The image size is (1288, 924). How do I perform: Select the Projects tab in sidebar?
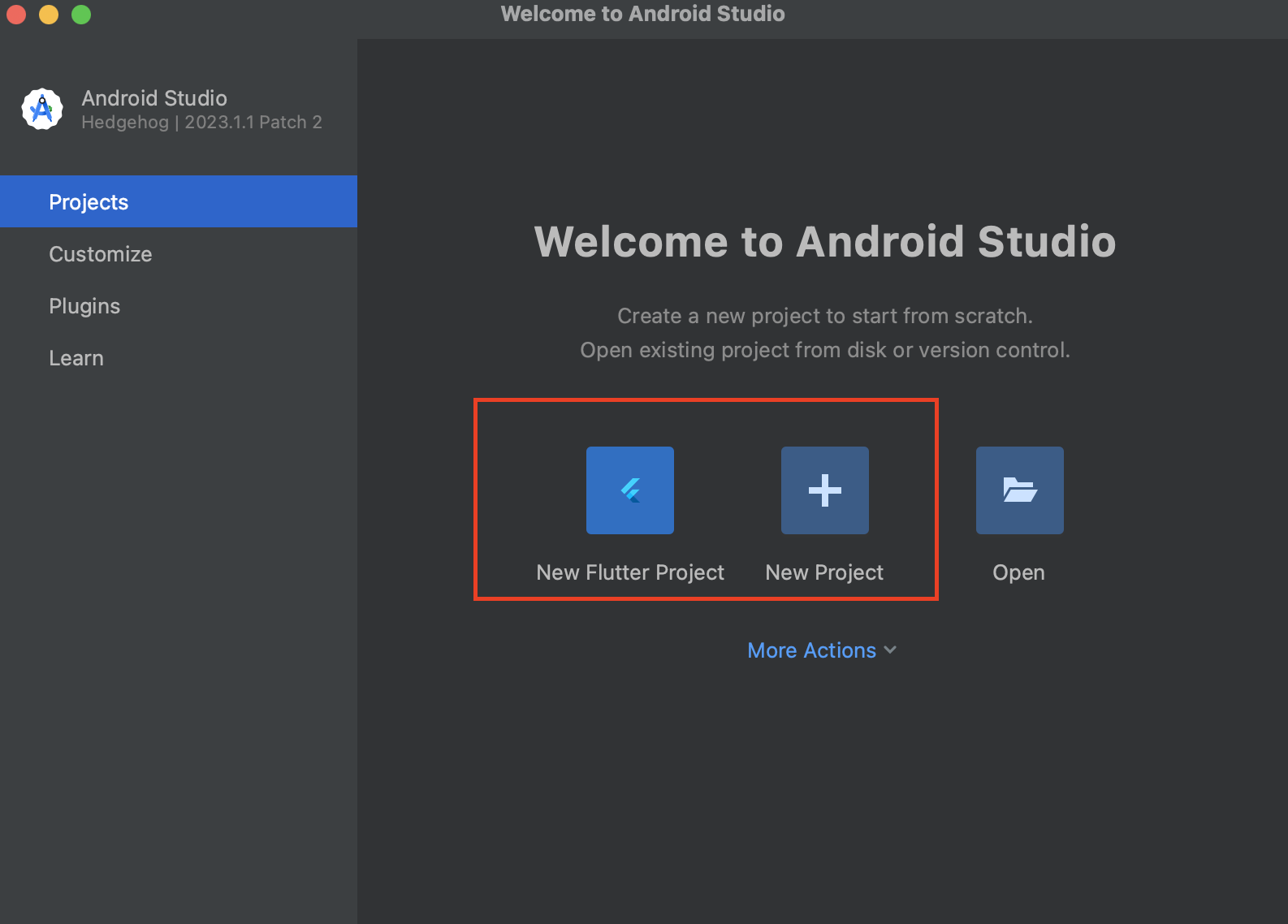tap(179, 201)
